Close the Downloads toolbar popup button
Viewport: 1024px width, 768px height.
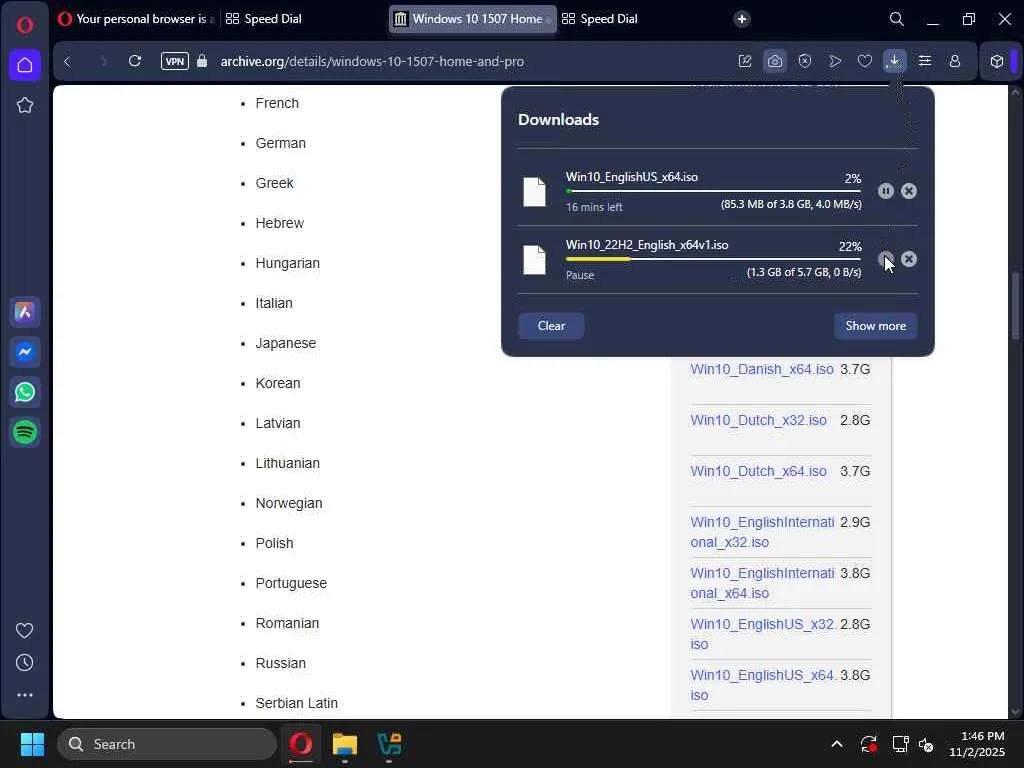[894, 61]
